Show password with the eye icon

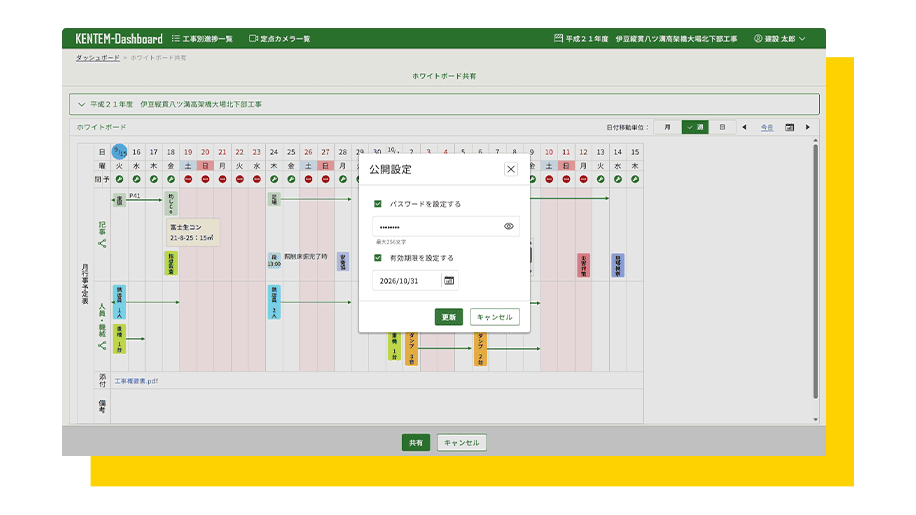[x=509, y=227]
